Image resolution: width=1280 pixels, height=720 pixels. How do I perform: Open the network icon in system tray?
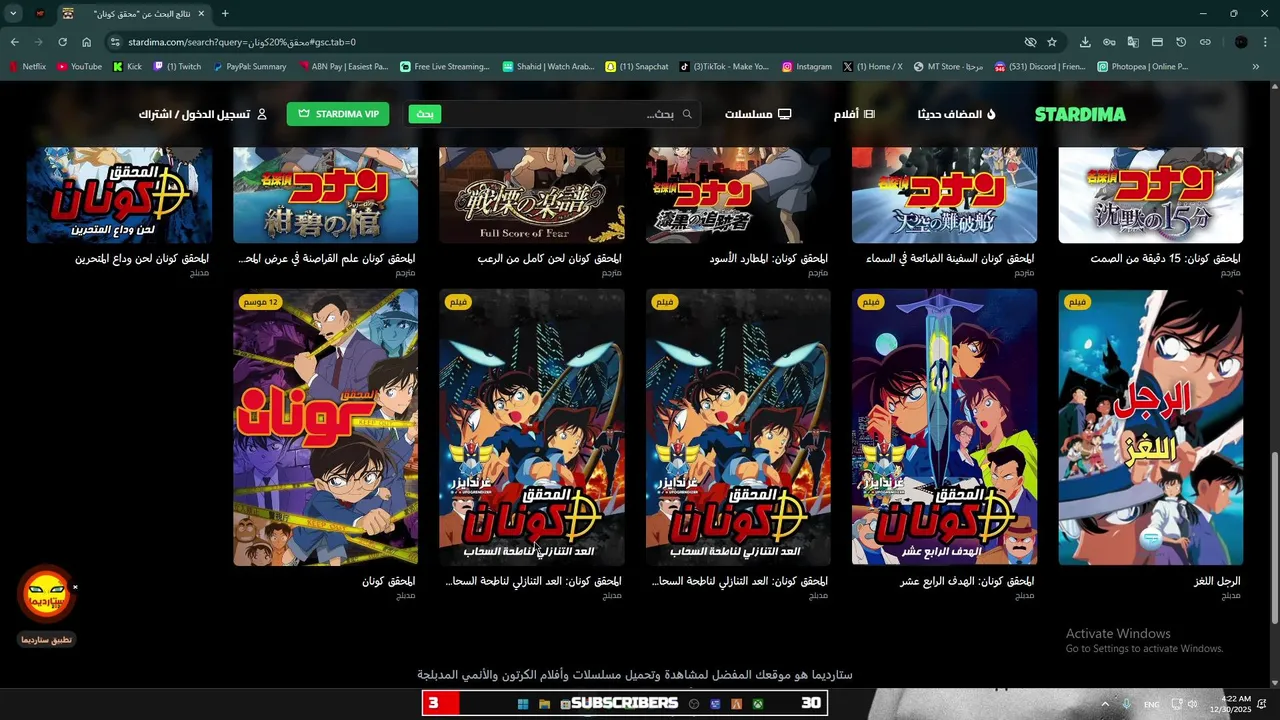tap(1177, 704)
